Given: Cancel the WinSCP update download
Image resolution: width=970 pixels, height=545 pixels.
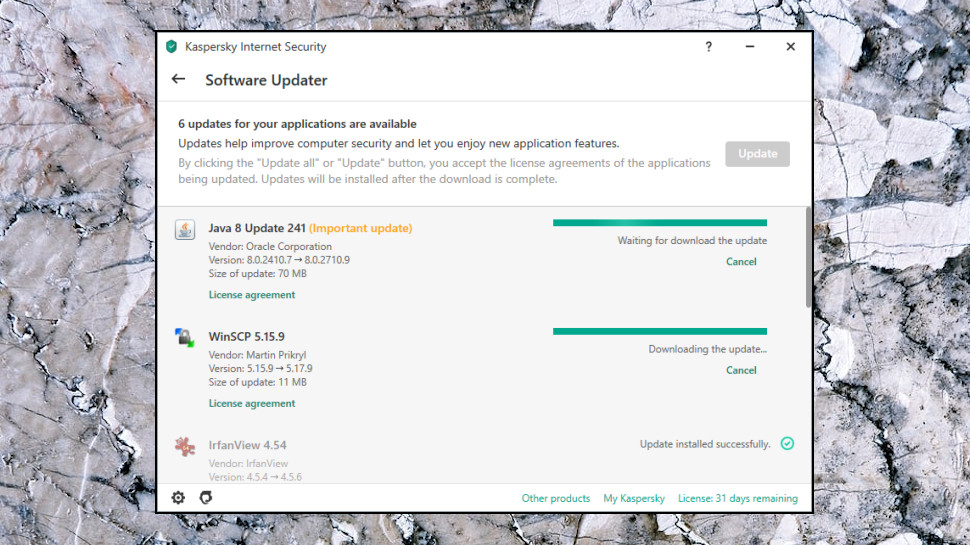Looking at the screenshot, I should coord(741,370).
